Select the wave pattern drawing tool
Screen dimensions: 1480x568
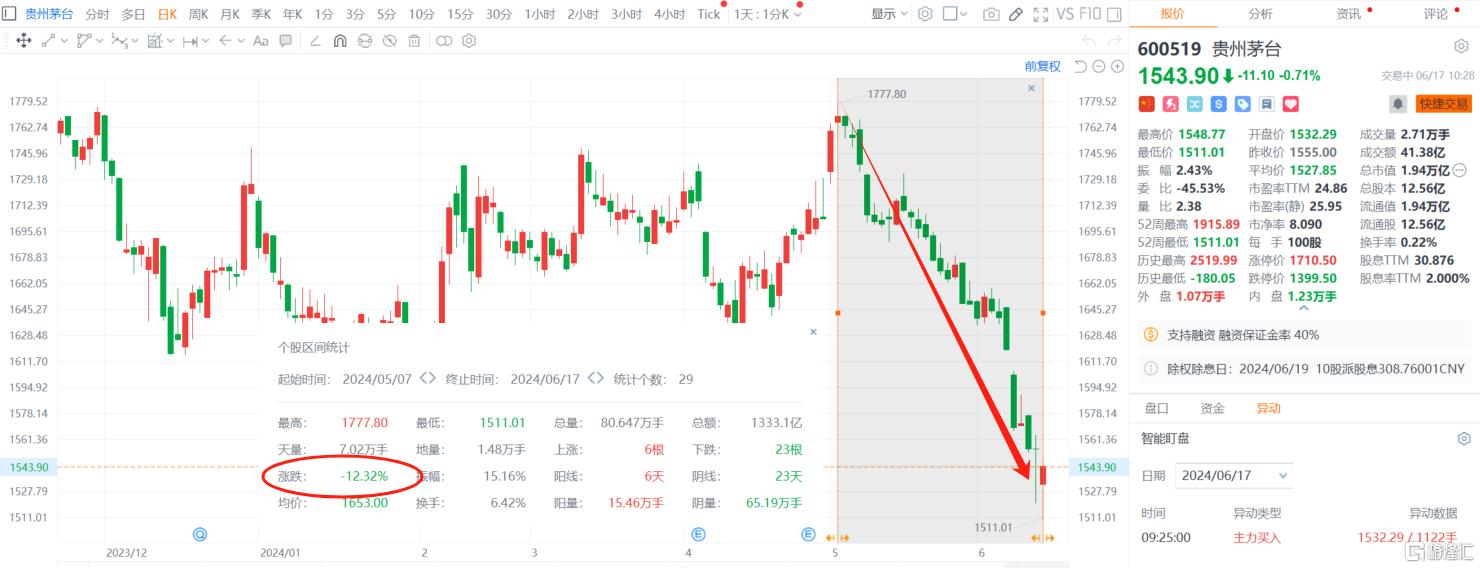[120, 41]
